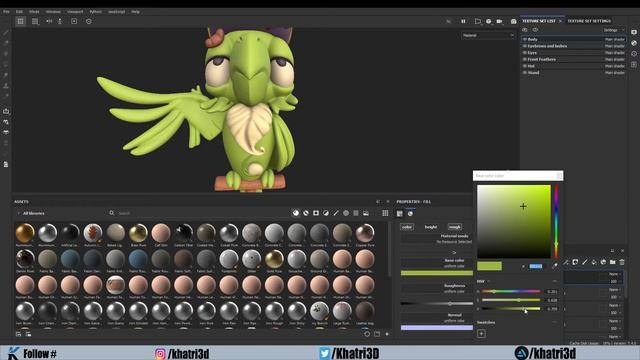Open the Material viewport mode dropdown
This screenshot has height=360, width=640.
pos(488,36)
